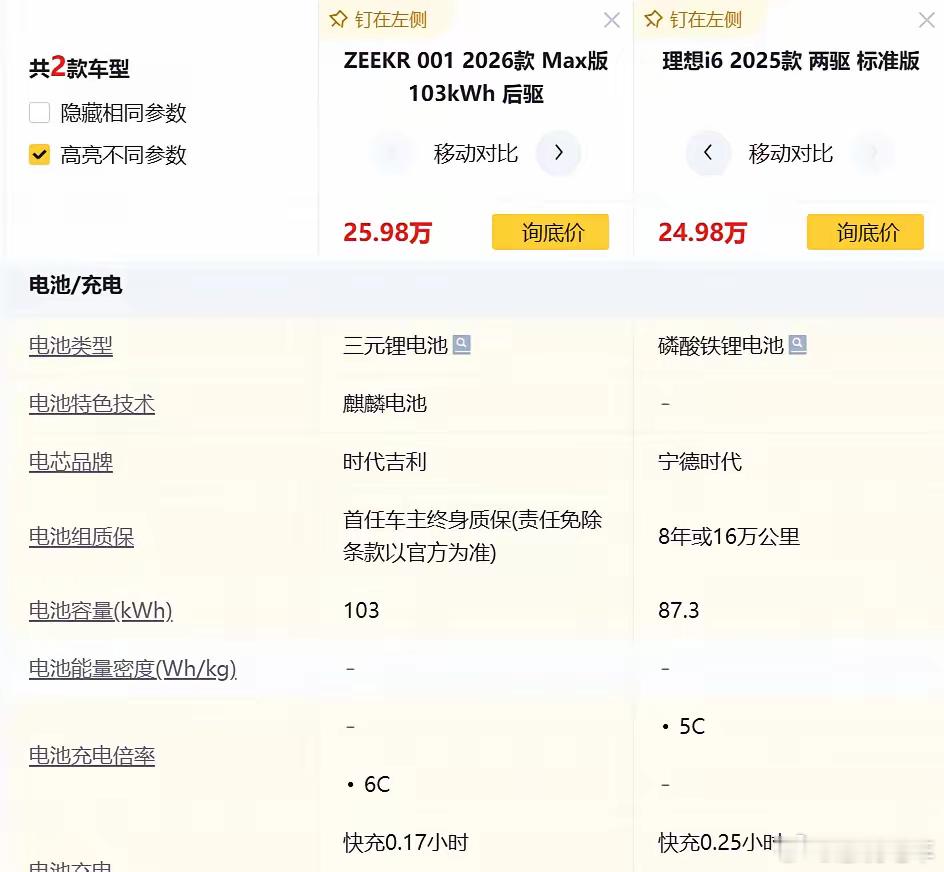The width and height of the screenshot is (944, 872).
Task: Open 电芯品牌 parameter link
Action: coord(71,462)
